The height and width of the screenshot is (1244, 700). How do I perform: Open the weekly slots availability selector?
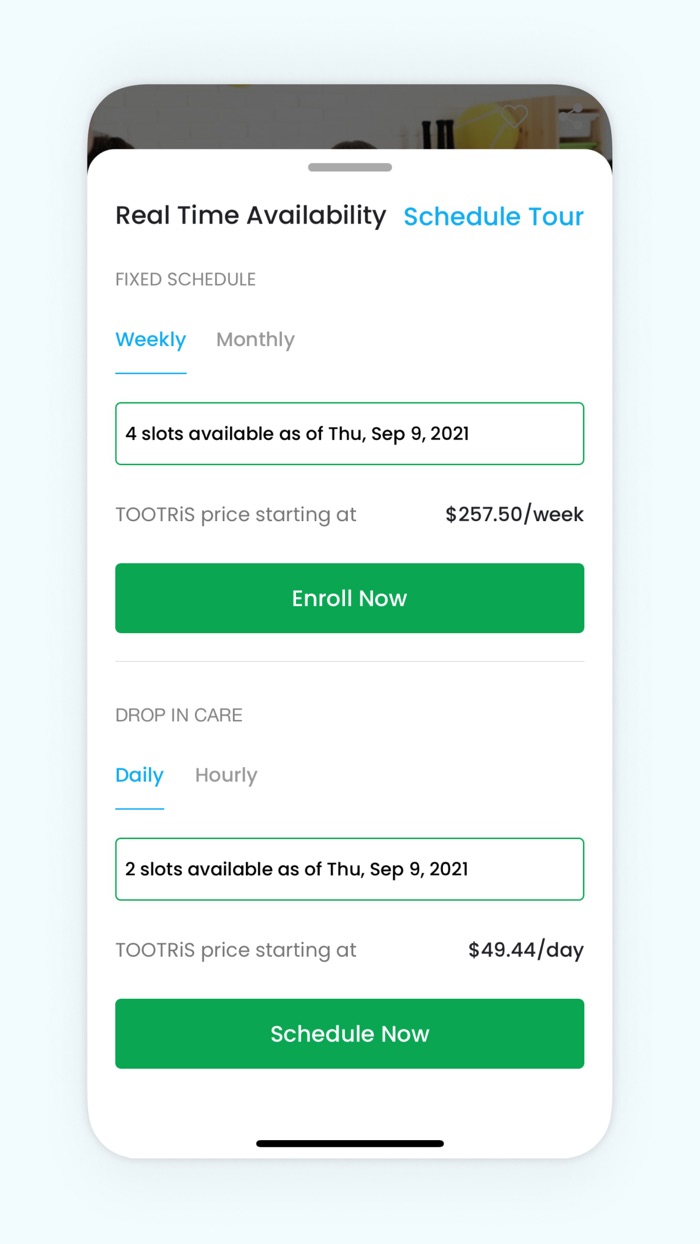coord(349,433)
